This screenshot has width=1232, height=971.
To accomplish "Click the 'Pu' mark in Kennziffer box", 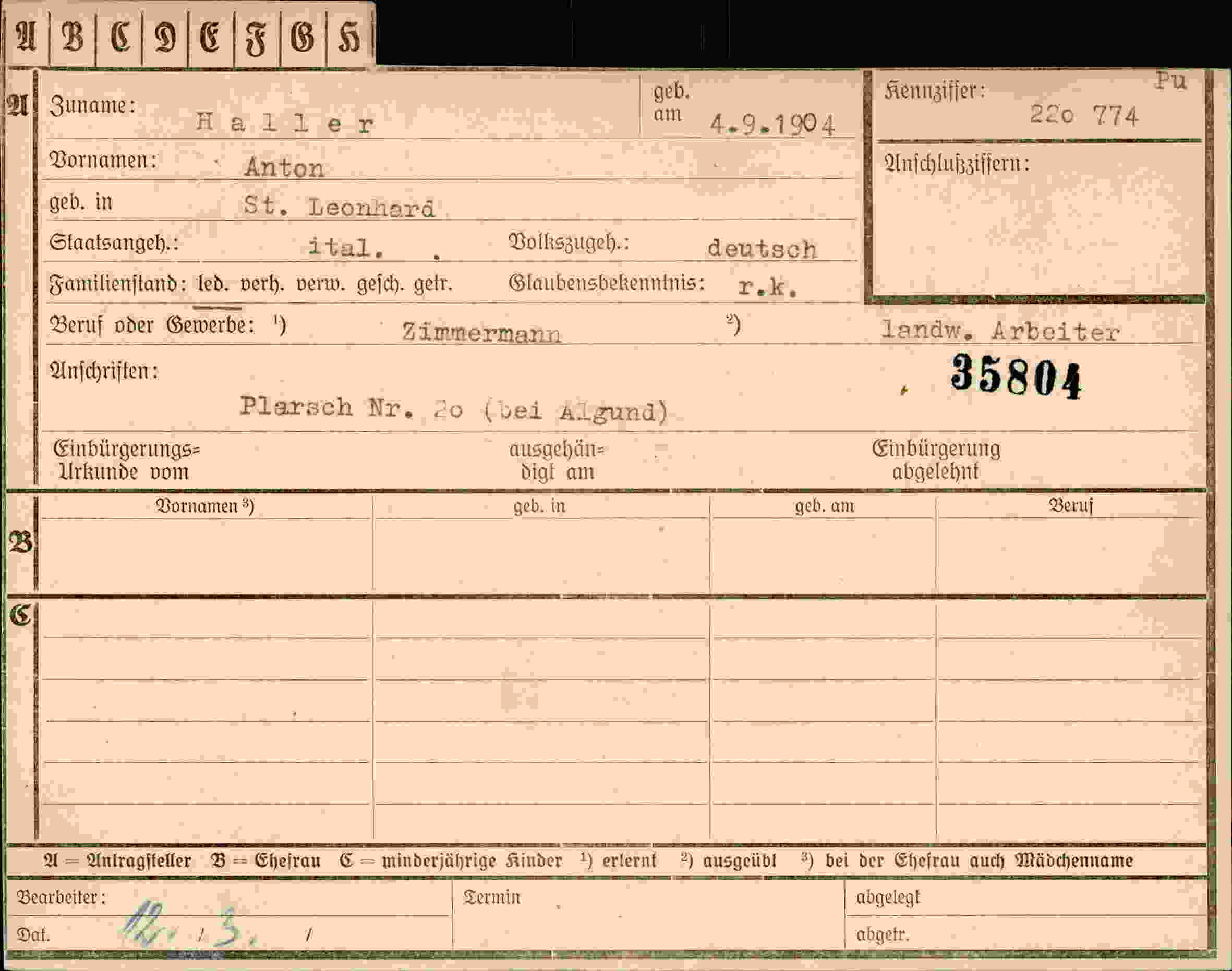I will click(x=1170, y=81).
